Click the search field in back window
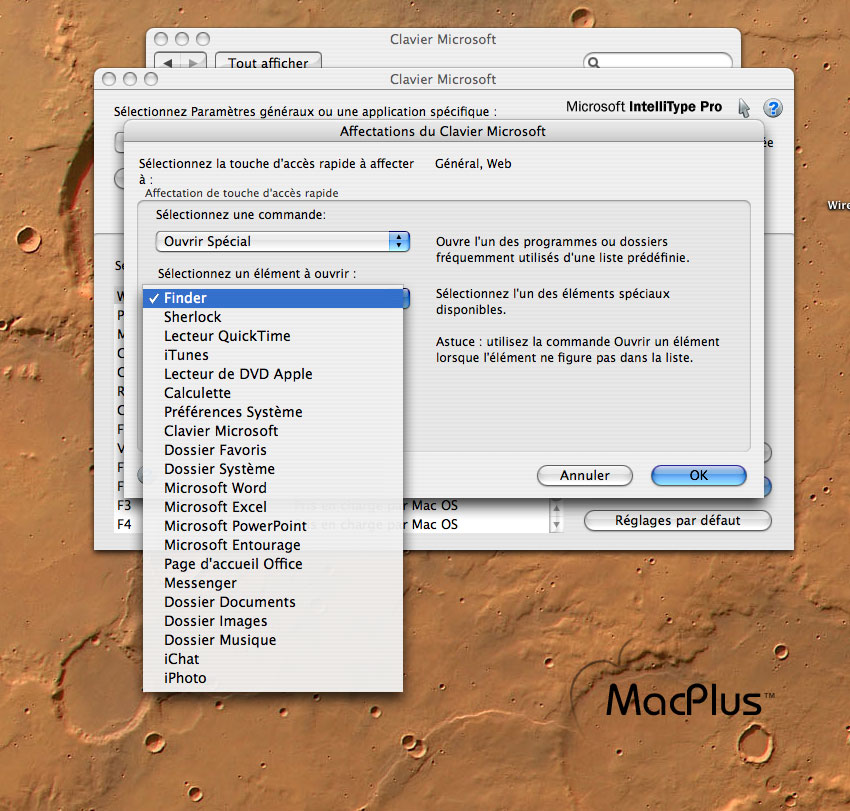The height and width of the screenshot is (811, 850). click(x=658, y=62)
